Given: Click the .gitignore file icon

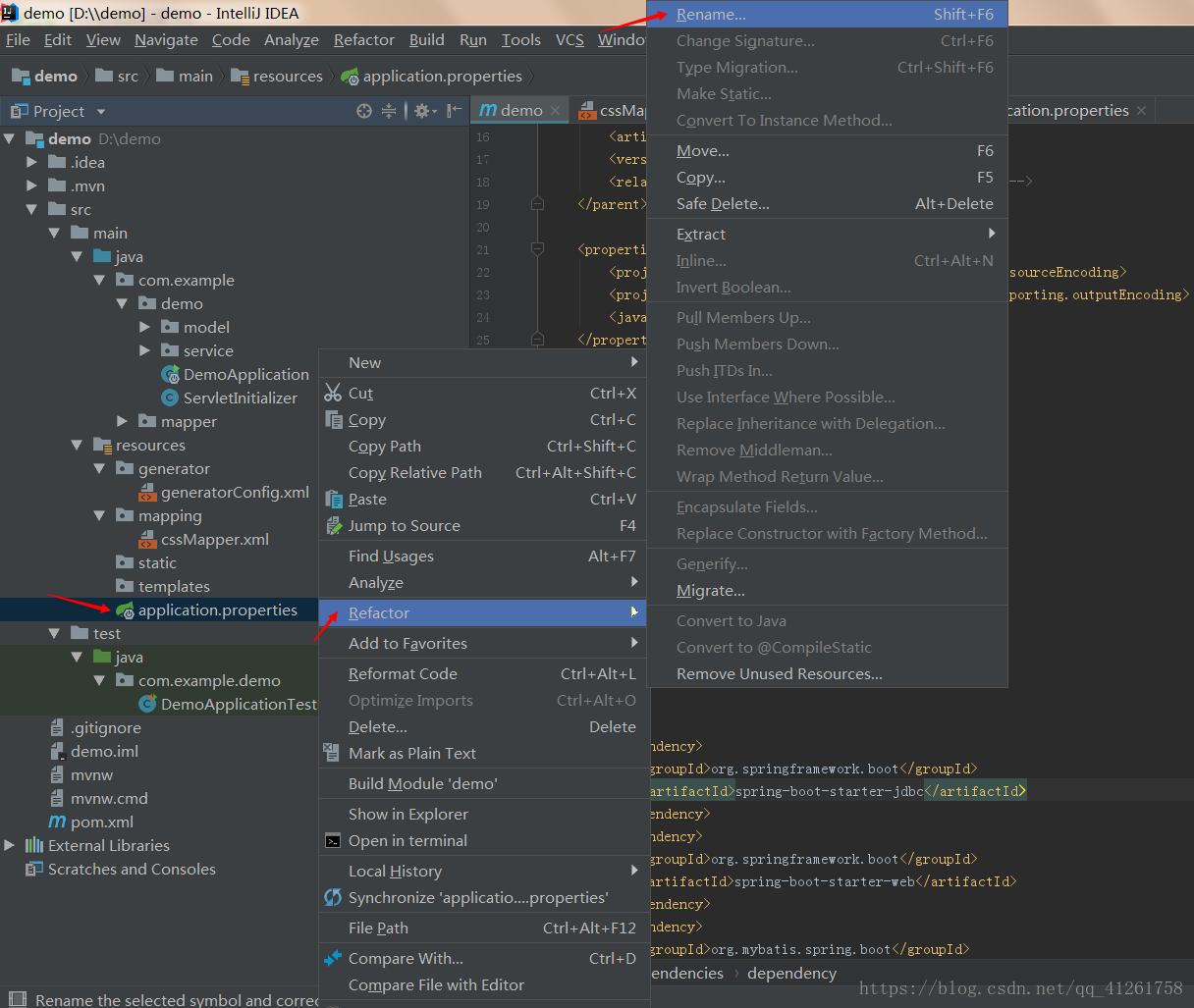Looking at the screenshot, I should [x=57, y=727].
